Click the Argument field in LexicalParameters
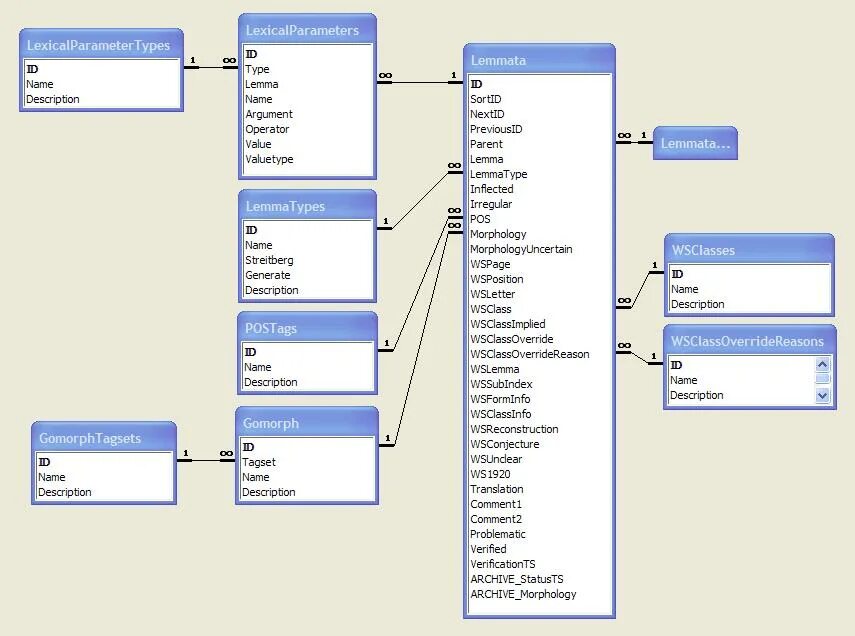 pos(308,114)
